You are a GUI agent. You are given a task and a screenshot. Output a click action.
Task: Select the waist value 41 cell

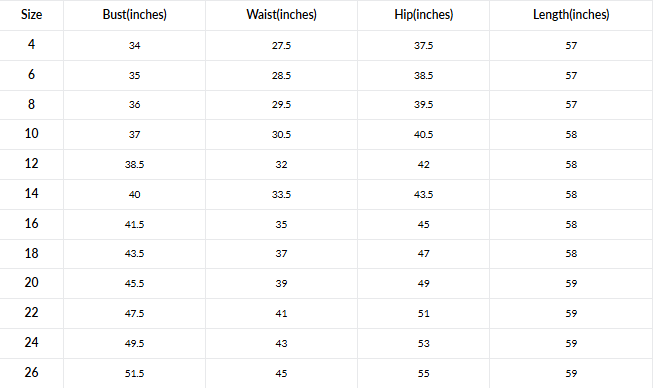tap(282, 313)
